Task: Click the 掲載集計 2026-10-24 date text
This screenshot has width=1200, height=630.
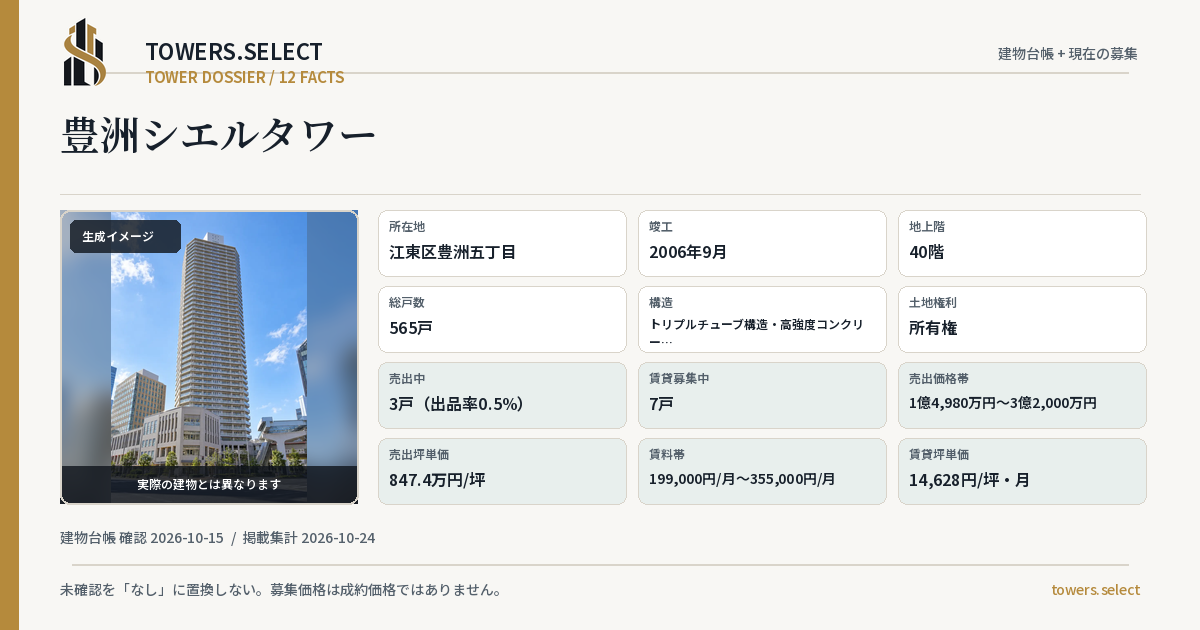Action: [309, 538]
